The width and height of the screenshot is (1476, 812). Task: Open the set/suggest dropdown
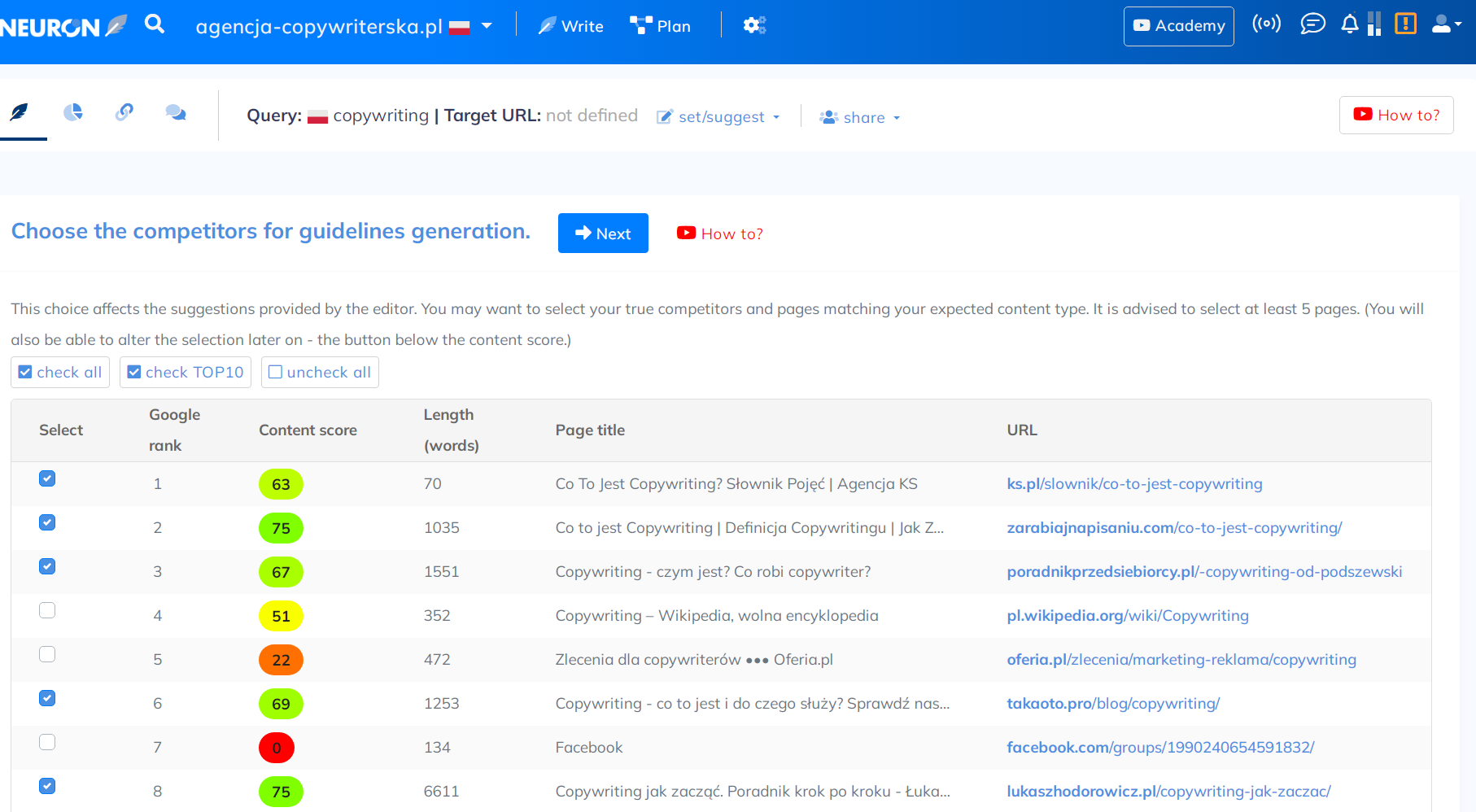[718, 117]
